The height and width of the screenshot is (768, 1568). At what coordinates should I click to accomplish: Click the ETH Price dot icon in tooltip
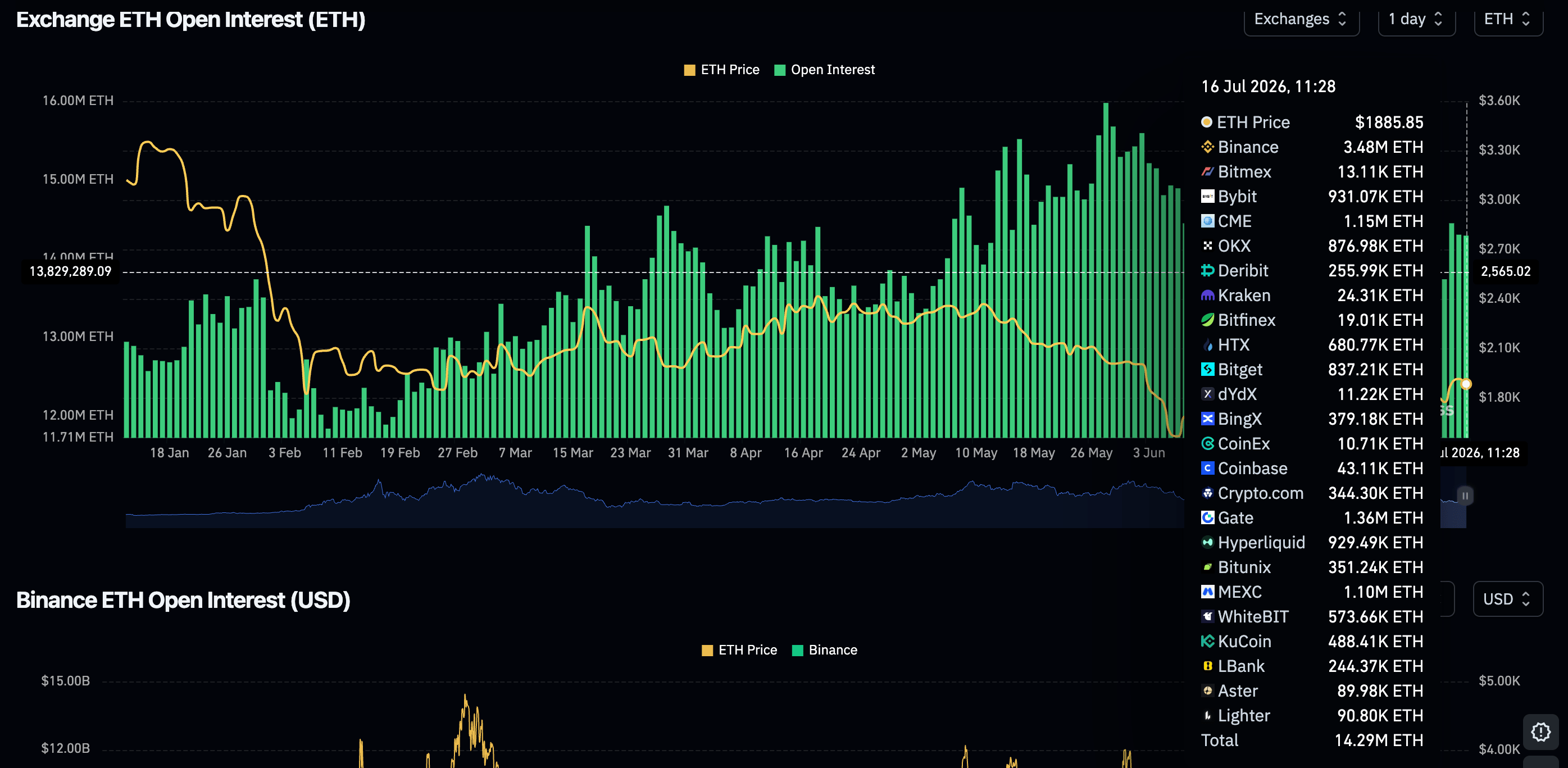point(1206,122)
